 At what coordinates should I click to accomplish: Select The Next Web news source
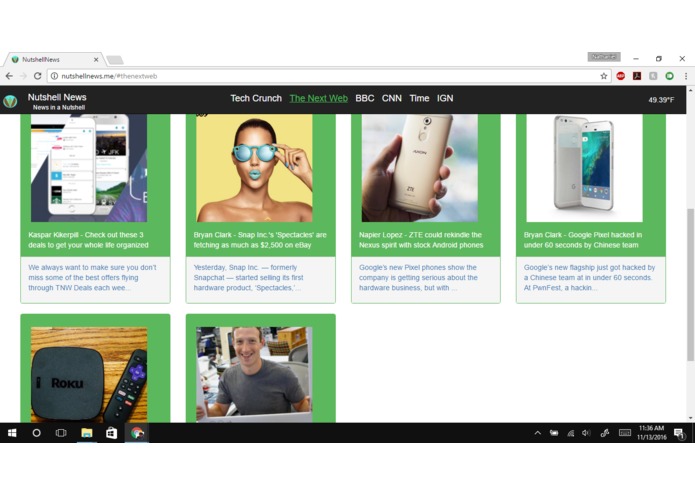click(x=318, y=98)
